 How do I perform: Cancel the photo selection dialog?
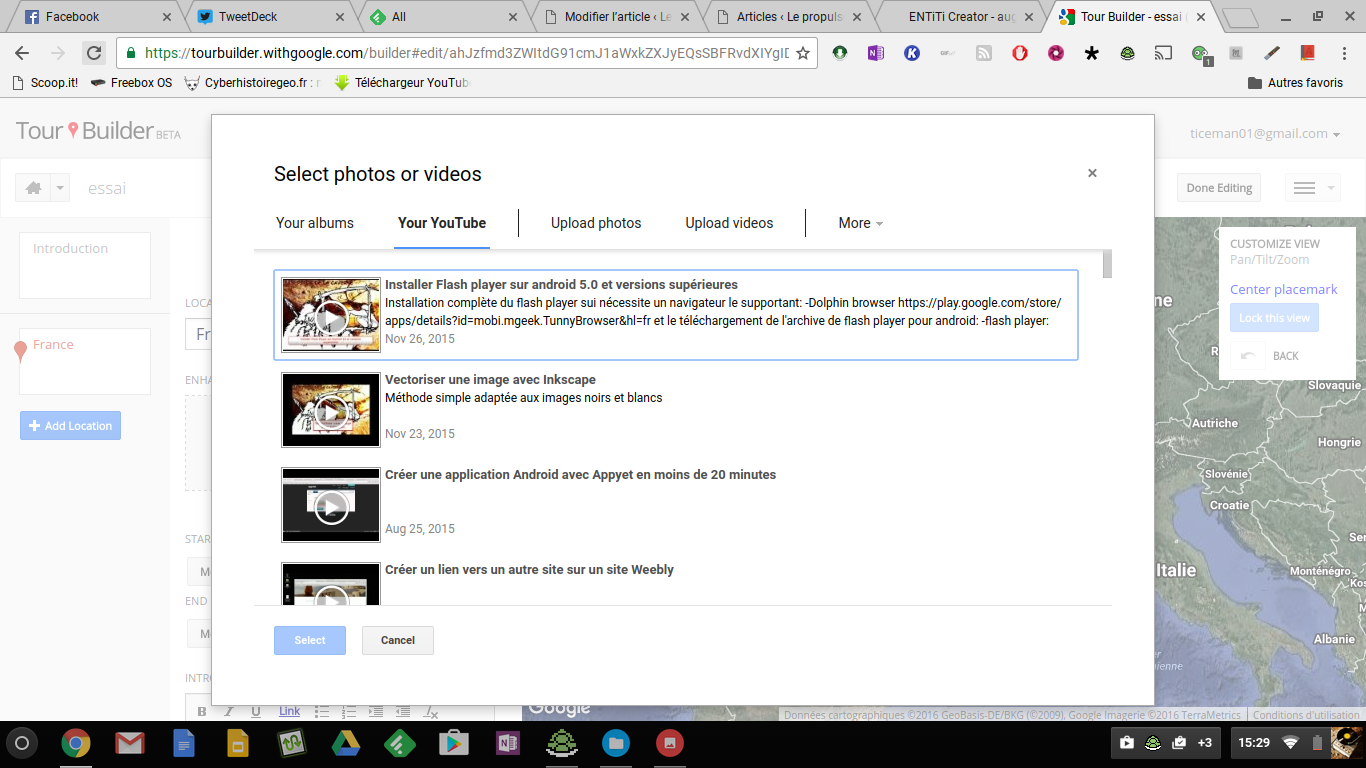[398, 640]
